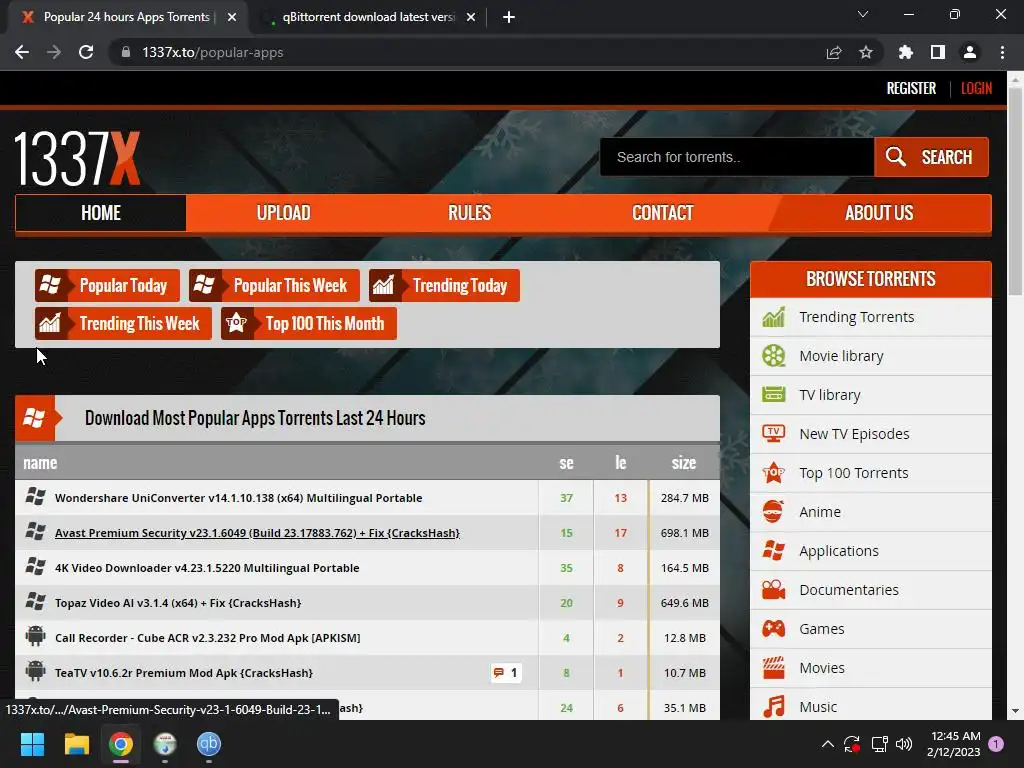Click the New TV Episodes monitor icon
1024x768 pixels.
(x=774, y=434)
